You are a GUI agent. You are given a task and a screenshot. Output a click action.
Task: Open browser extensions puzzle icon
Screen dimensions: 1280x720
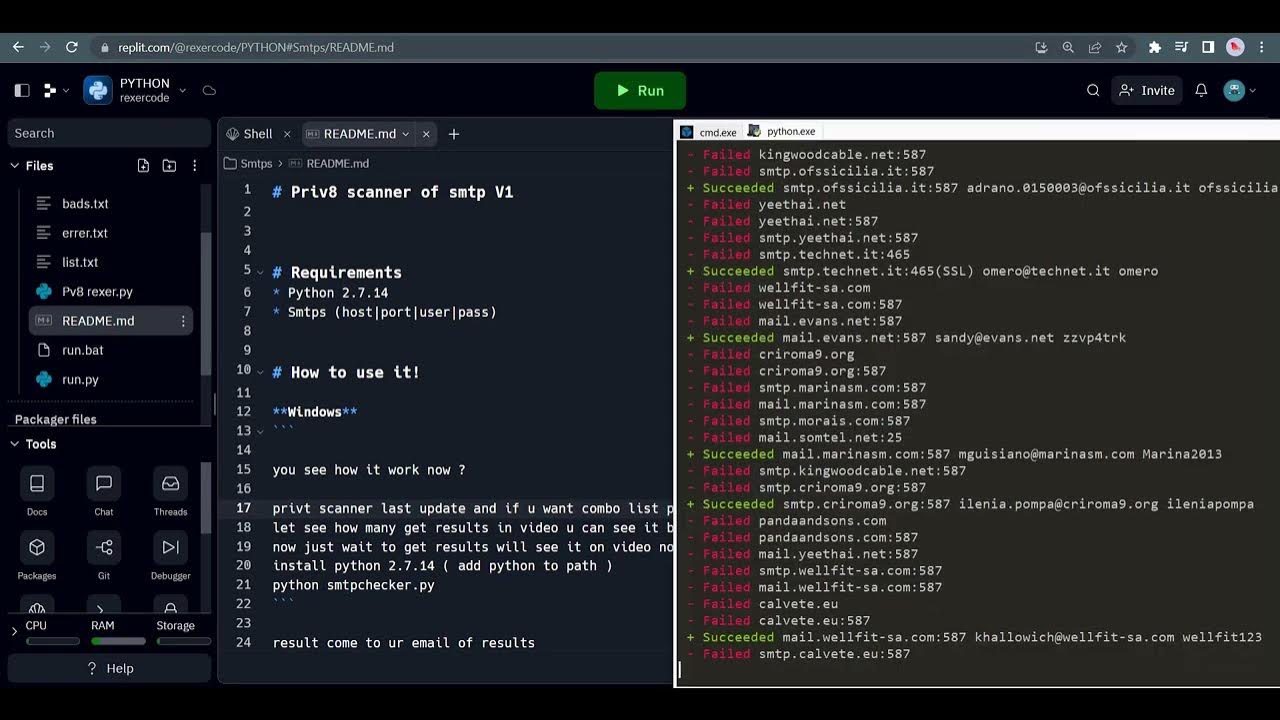pos(1155,47)
